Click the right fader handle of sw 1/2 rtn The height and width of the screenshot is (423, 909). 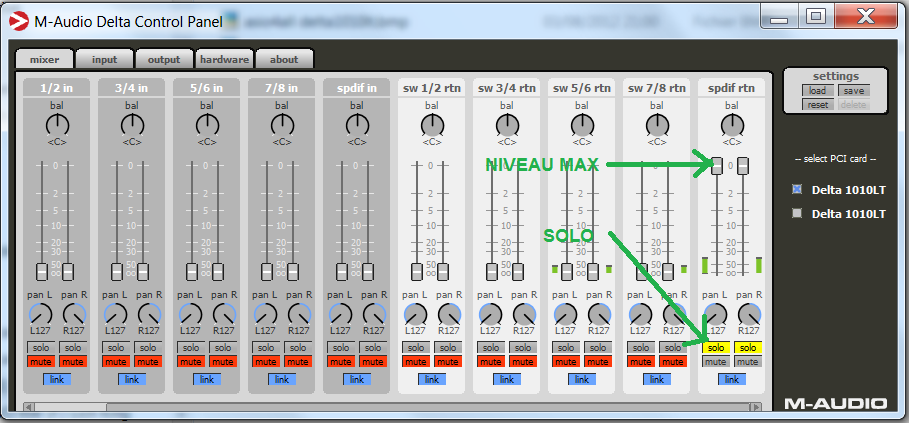443,272
